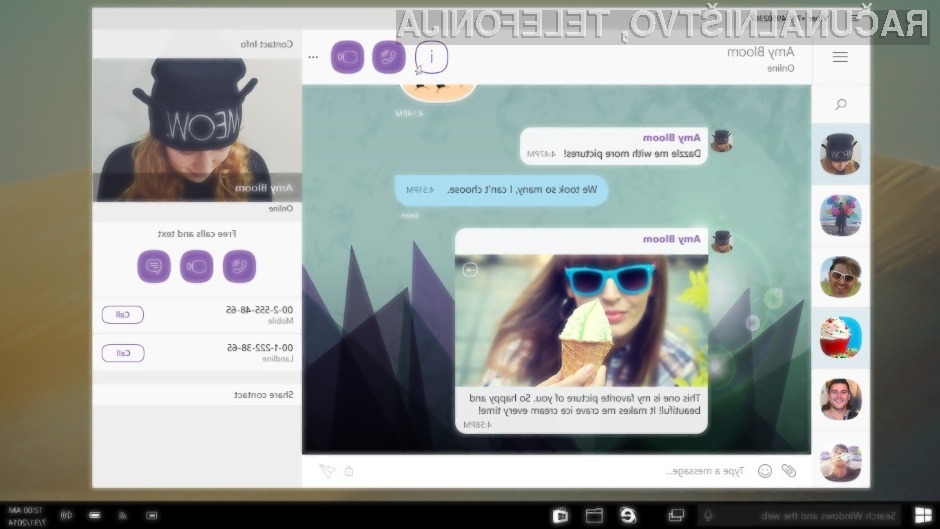Screen dimensions: 940x529
Task: Open the contact info button in chat header
Action: 431,58
